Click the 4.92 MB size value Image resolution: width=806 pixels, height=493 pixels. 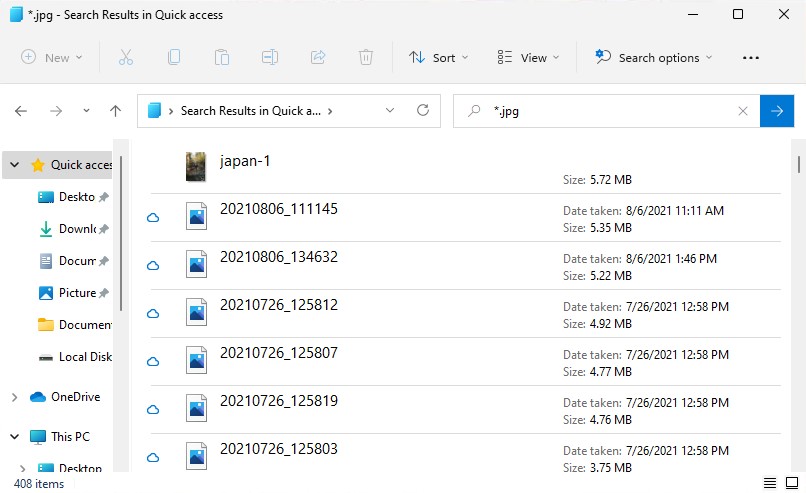click(611, 324)
